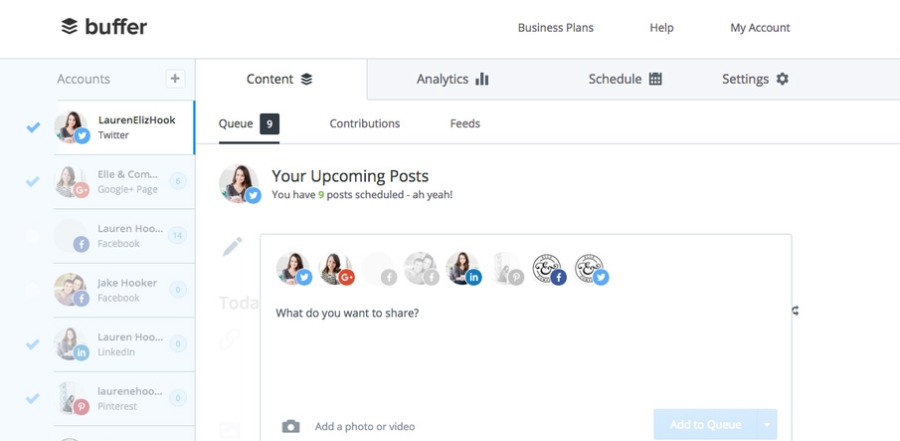Uncheck the LaurenElizHook Twitter account checkmark
Screen dimensions: 900x441
pos(33,127)
